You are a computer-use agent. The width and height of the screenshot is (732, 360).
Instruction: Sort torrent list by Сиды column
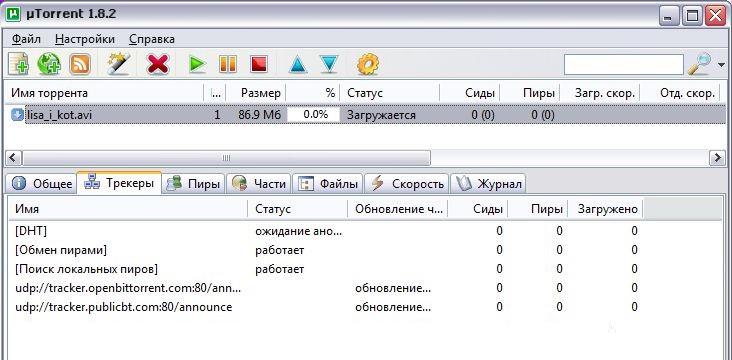click(470, 93)
